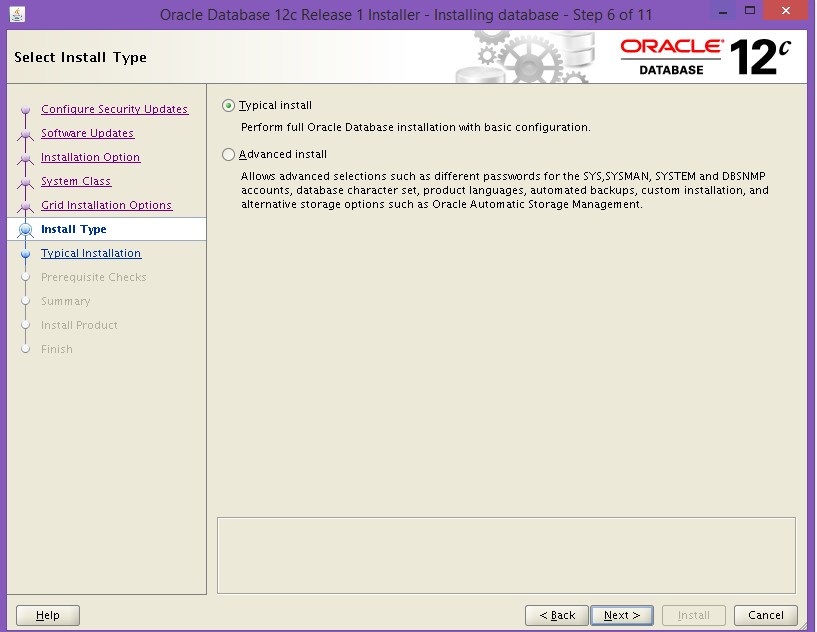Click the Java icon in title bar
Screen dimensions: 817x632
[x=17, y=15]
